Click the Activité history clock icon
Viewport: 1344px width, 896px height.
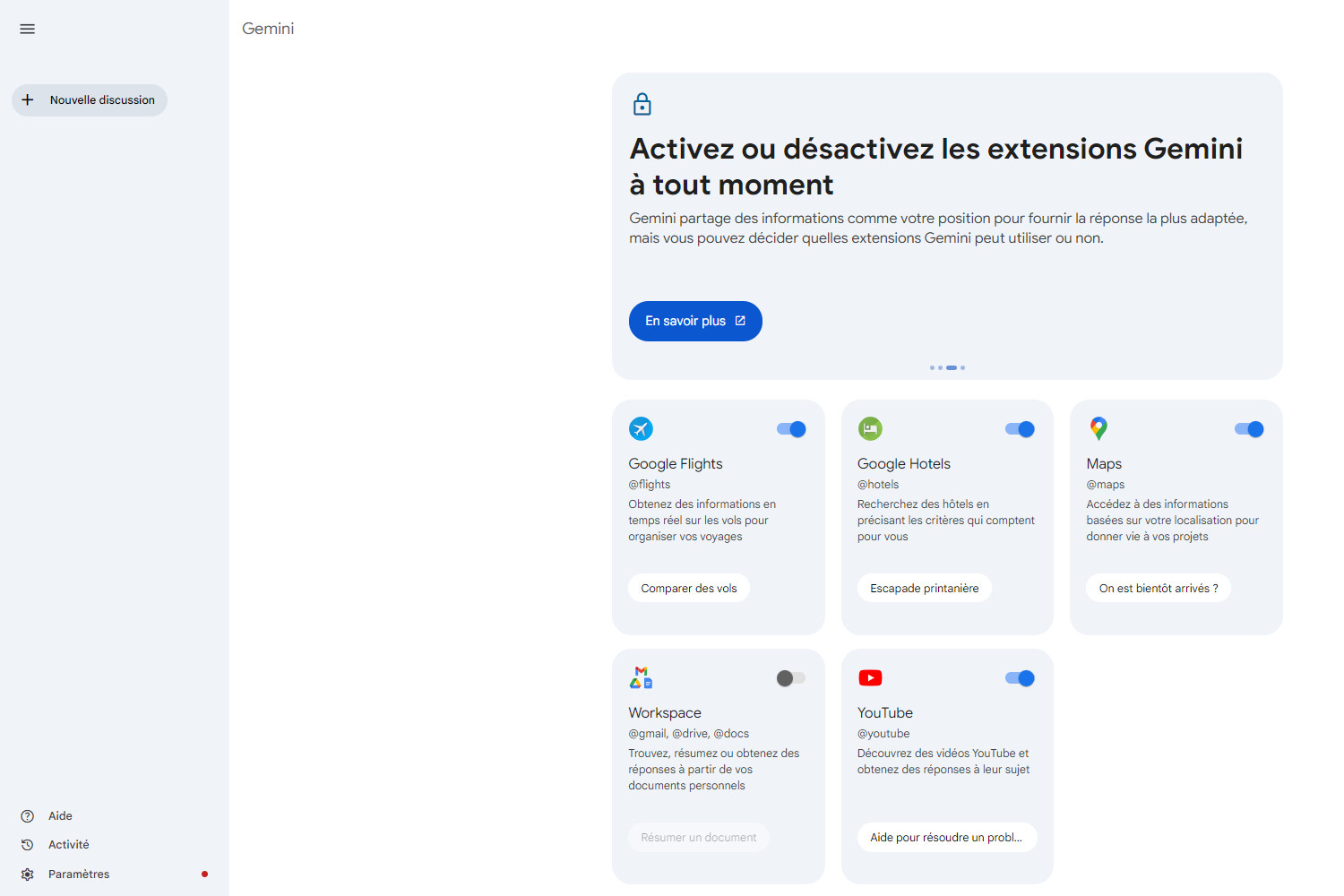tap(28, 845)
